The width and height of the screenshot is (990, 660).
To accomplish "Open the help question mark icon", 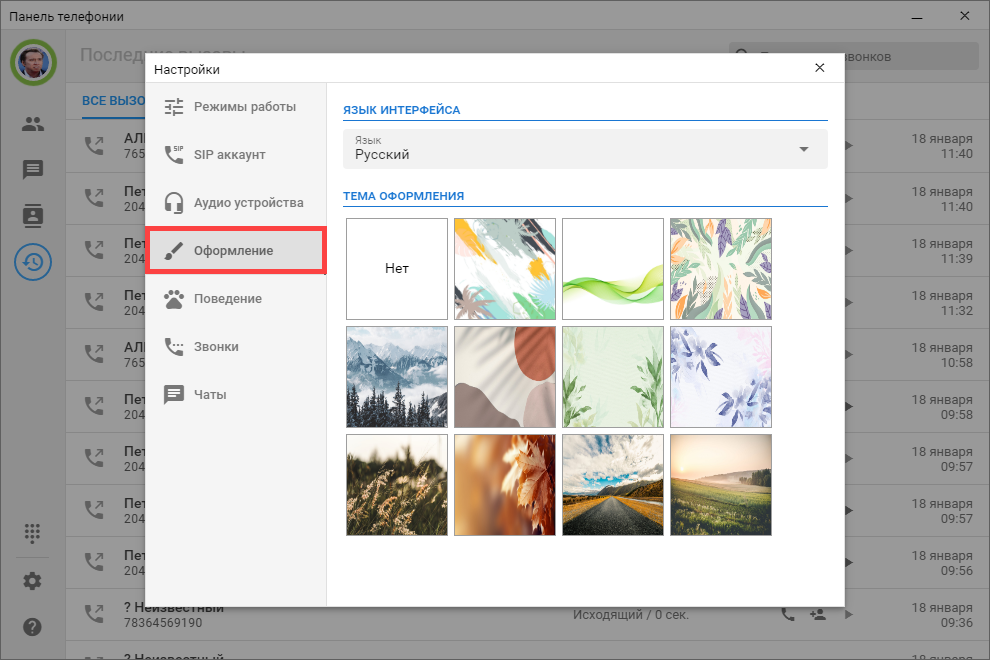I will tap(33, 627).
